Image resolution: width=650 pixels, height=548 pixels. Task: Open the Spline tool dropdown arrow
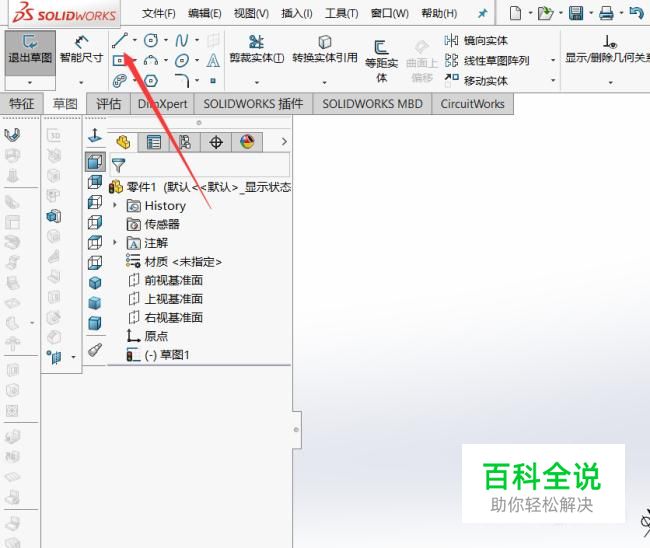pyautogui.click(x=197, y=40)
